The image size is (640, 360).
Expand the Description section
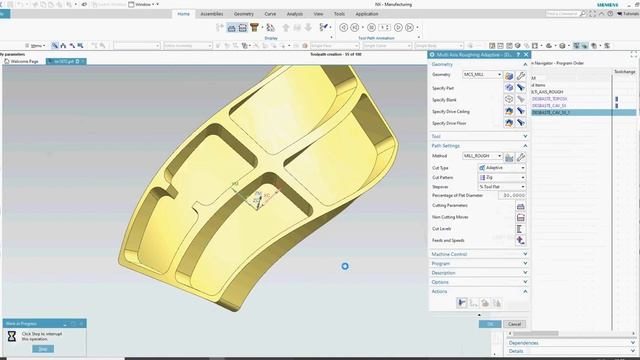click(525, 273)
